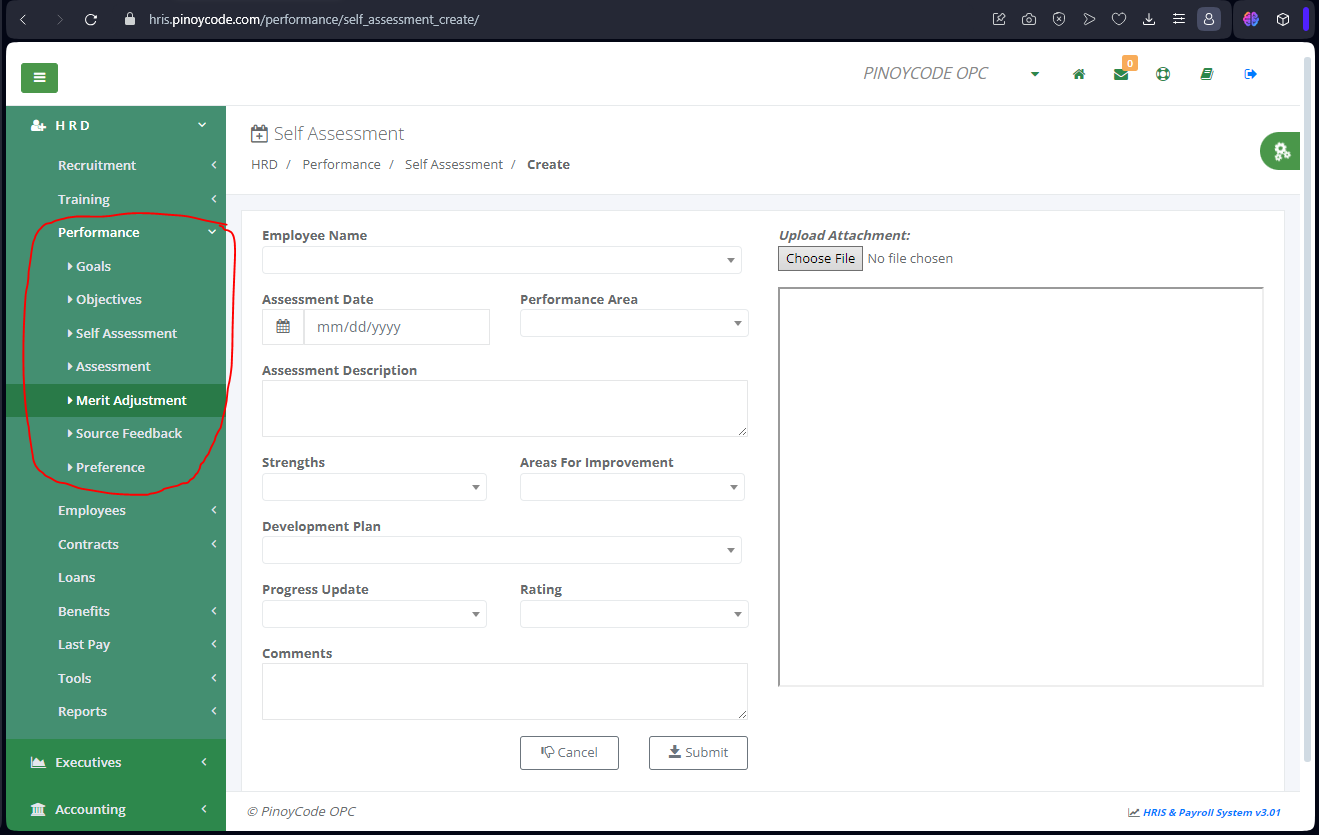The width and height of the screenshot is (1319, 835).
Task: Click the HRIS & Payroll System v3.01 link
Action: (x=1211, y=812)
